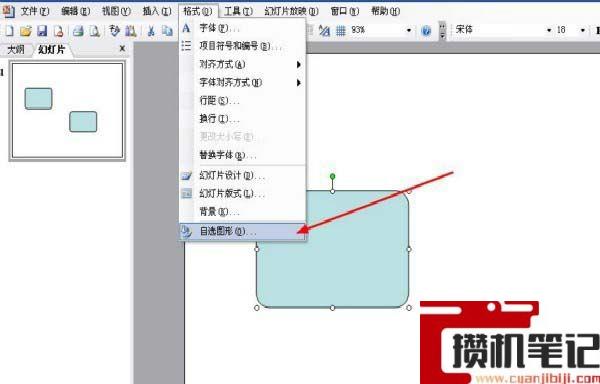Choose 行距(S)... menu entry
Viewport: 600px width, 384px height.
point(243,101)
